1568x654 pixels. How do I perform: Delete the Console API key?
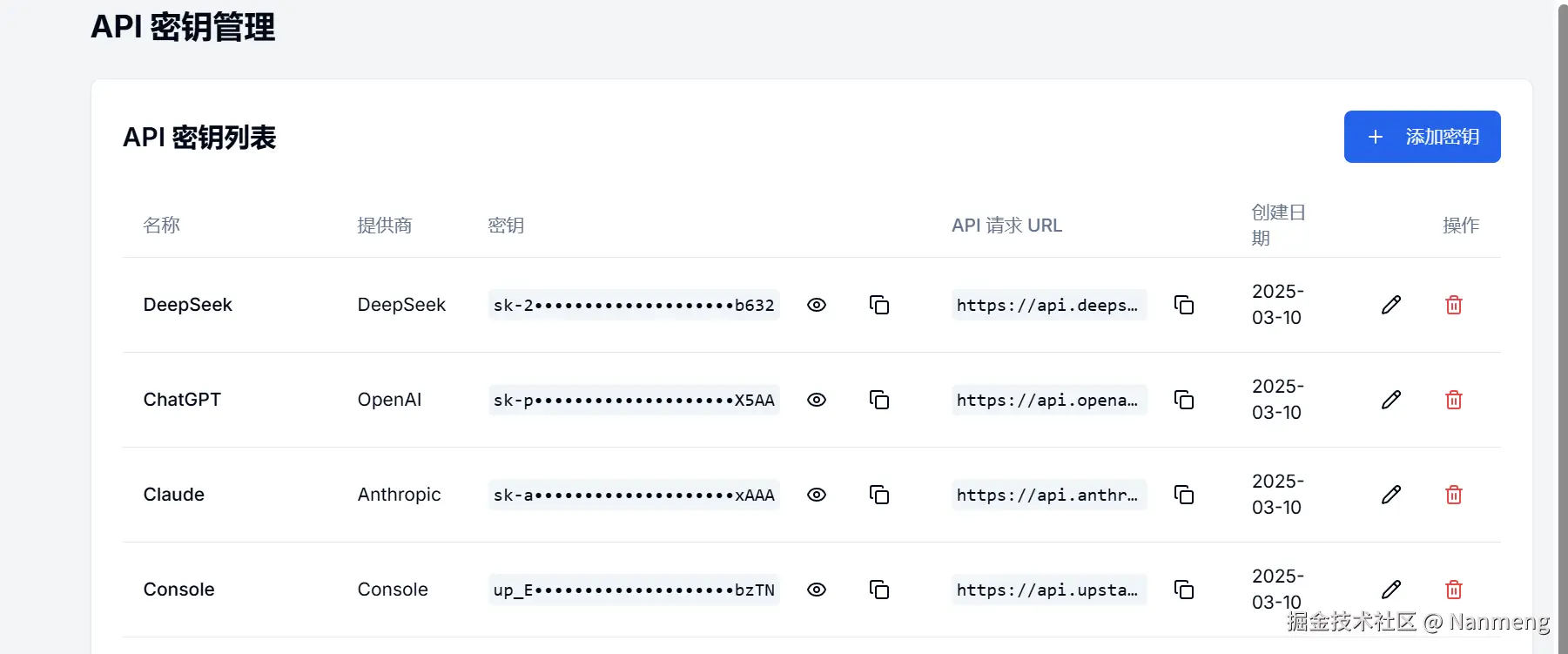[1454, 590]
